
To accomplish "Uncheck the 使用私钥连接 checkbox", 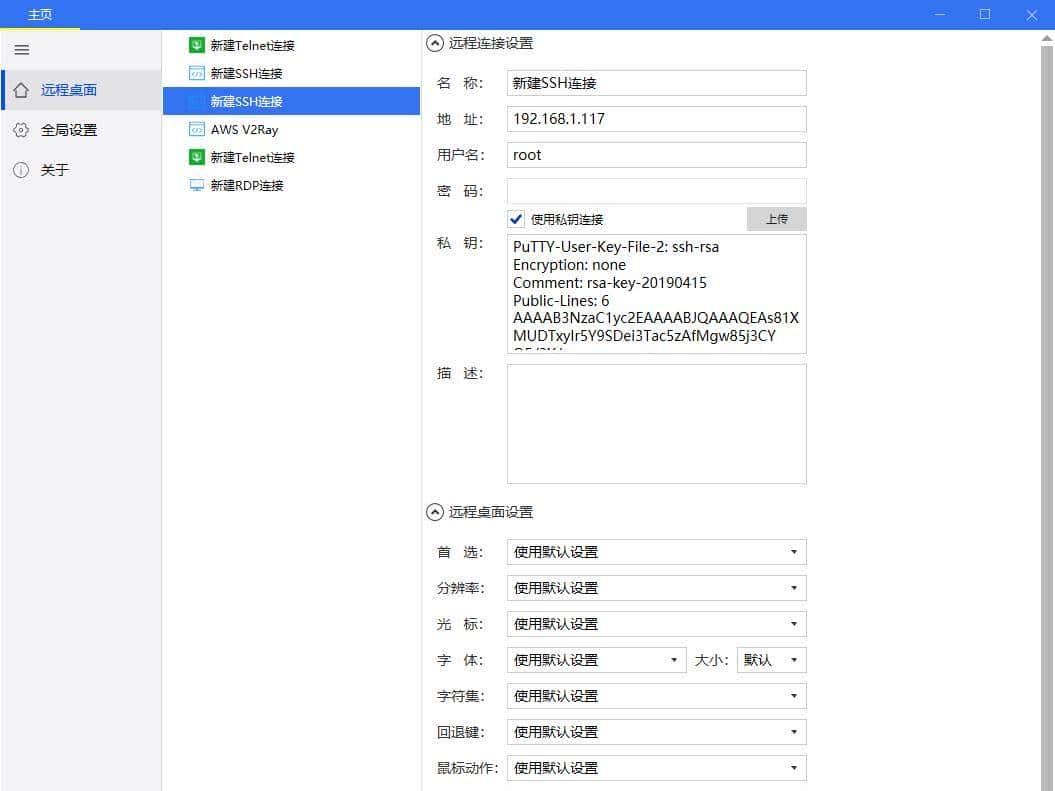I will pos(516,219).
